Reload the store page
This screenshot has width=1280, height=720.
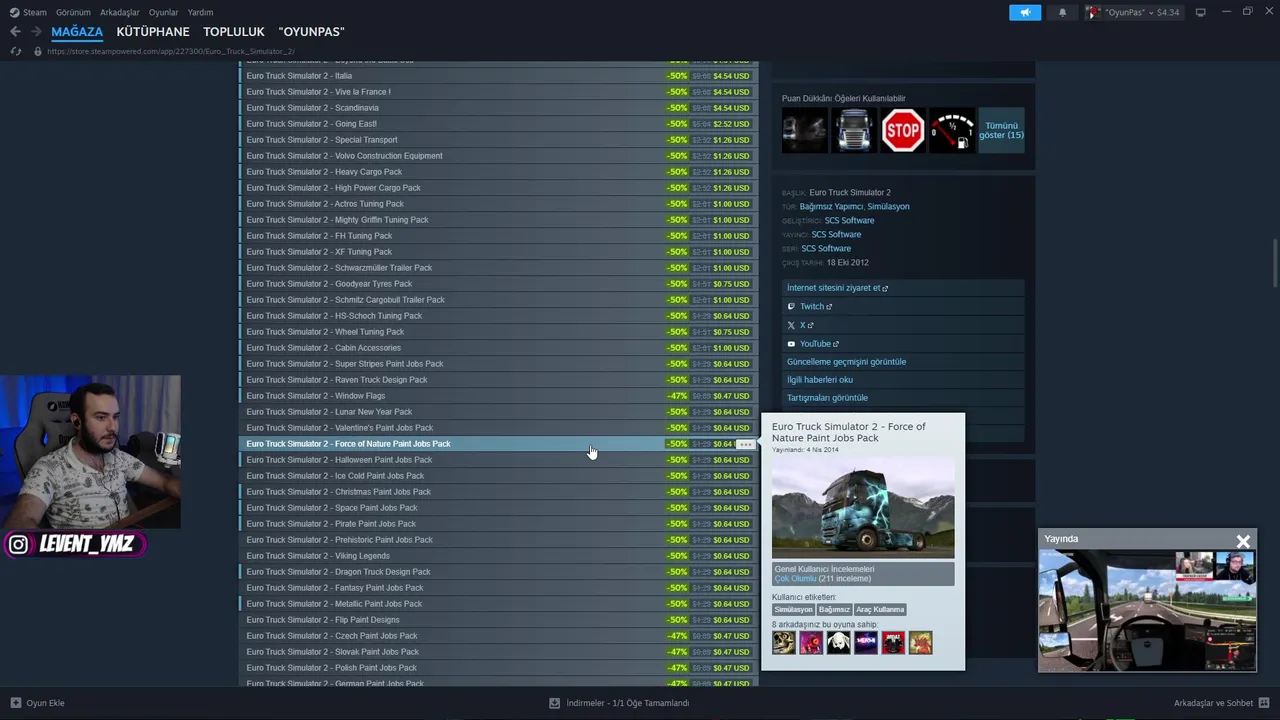coord(15,51)
